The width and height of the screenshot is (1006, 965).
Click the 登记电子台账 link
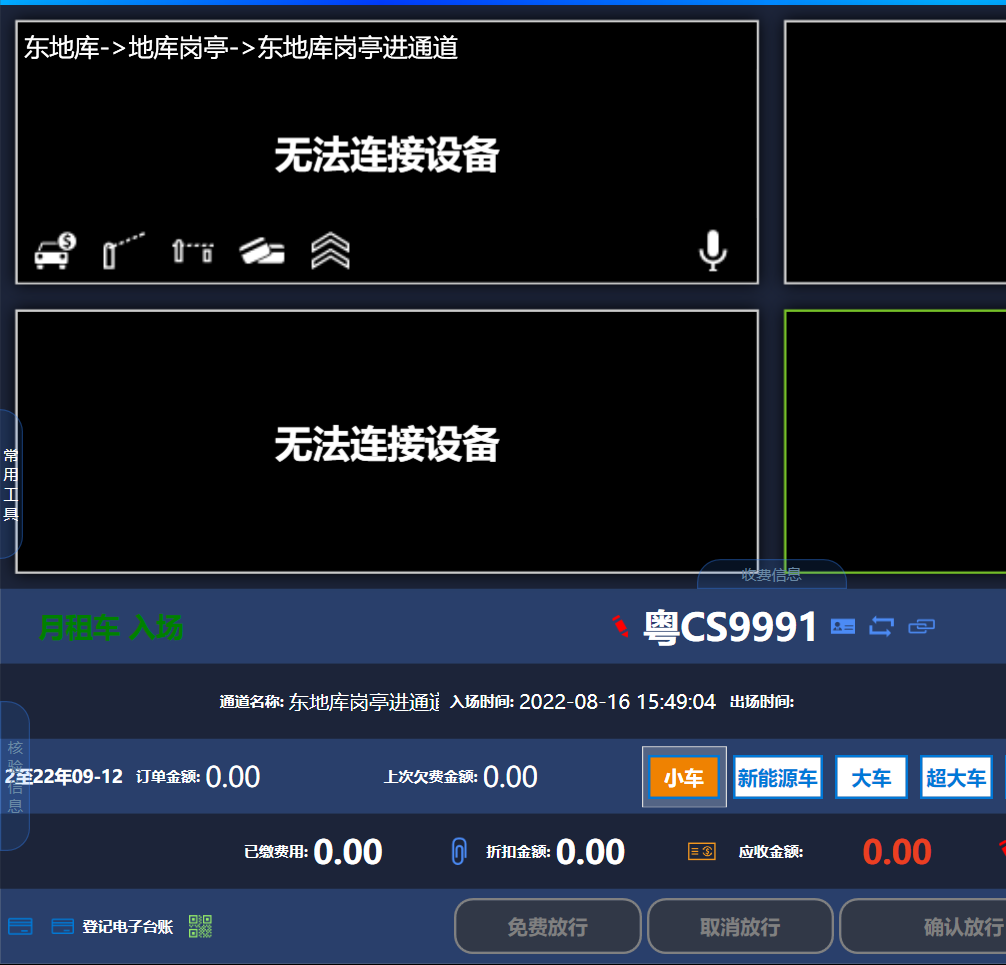pos(128,927)
